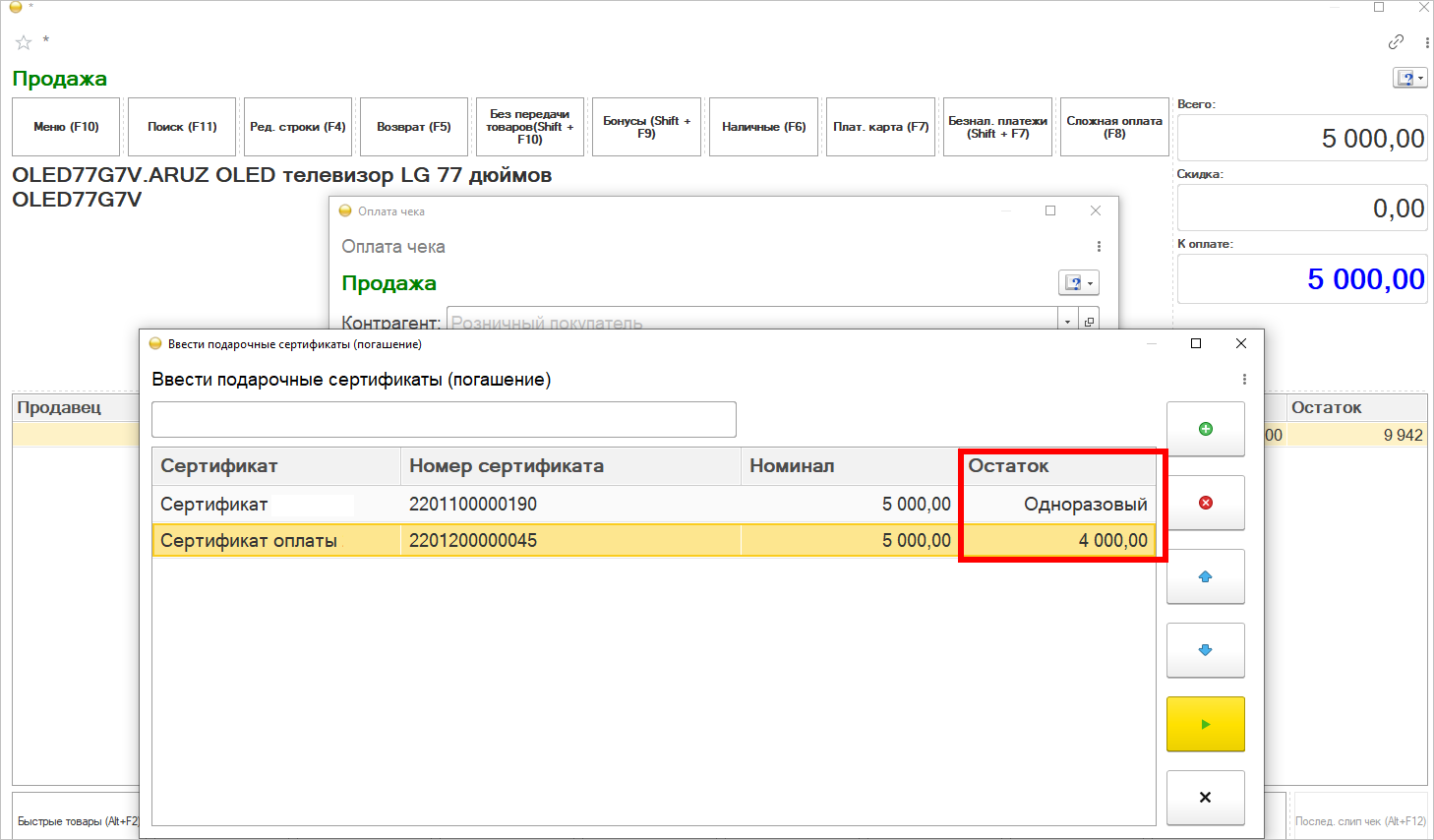Click the red delete certificate button
The height and width of the screenshot is (840, 1434).
[1205, 503]
